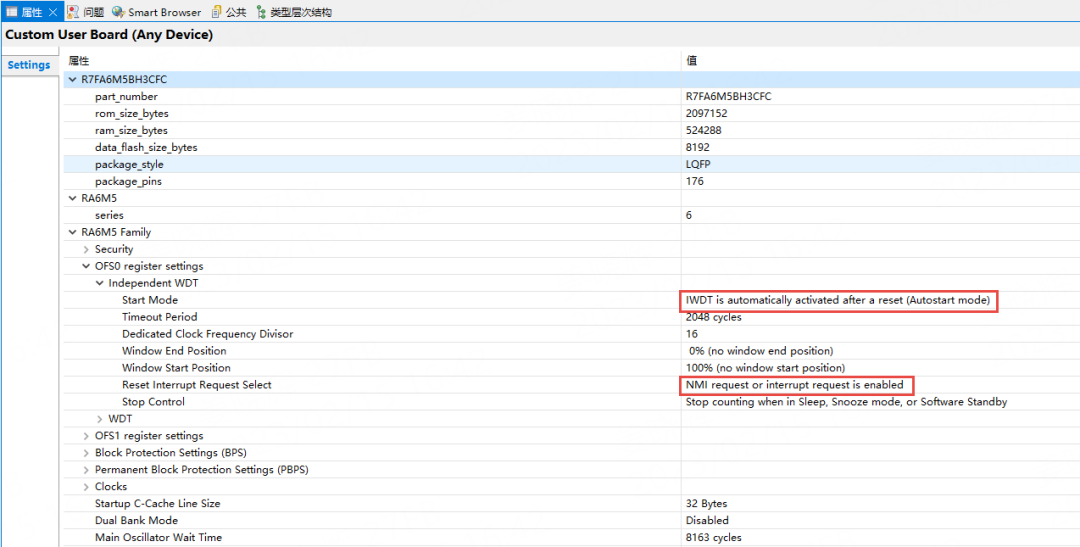Viewport: 1080px width, 547px height.
Task: Click the 公共 tab icon
Action: 217,12
